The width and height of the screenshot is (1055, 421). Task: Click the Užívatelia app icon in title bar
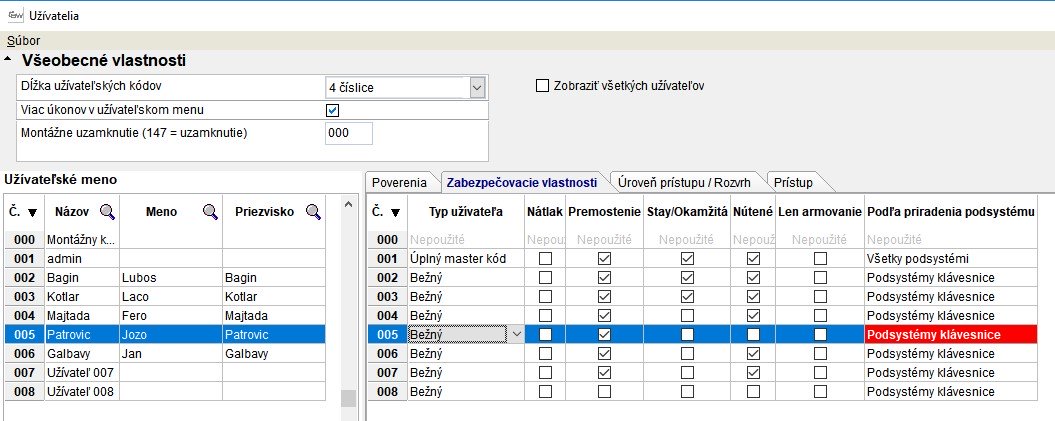coord(16,16)
